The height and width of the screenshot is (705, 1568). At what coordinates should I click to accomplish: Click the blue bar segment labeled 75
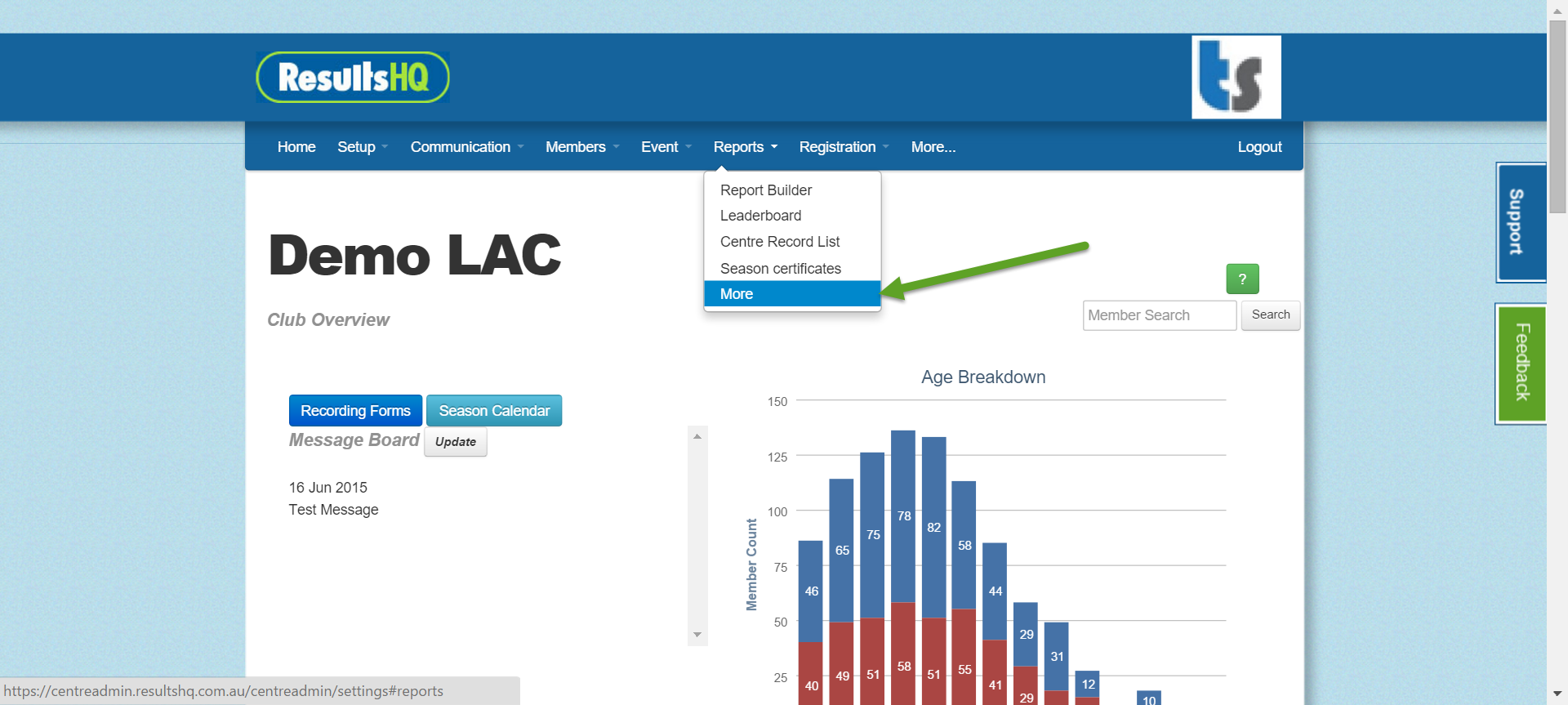[x=872, y=535]
